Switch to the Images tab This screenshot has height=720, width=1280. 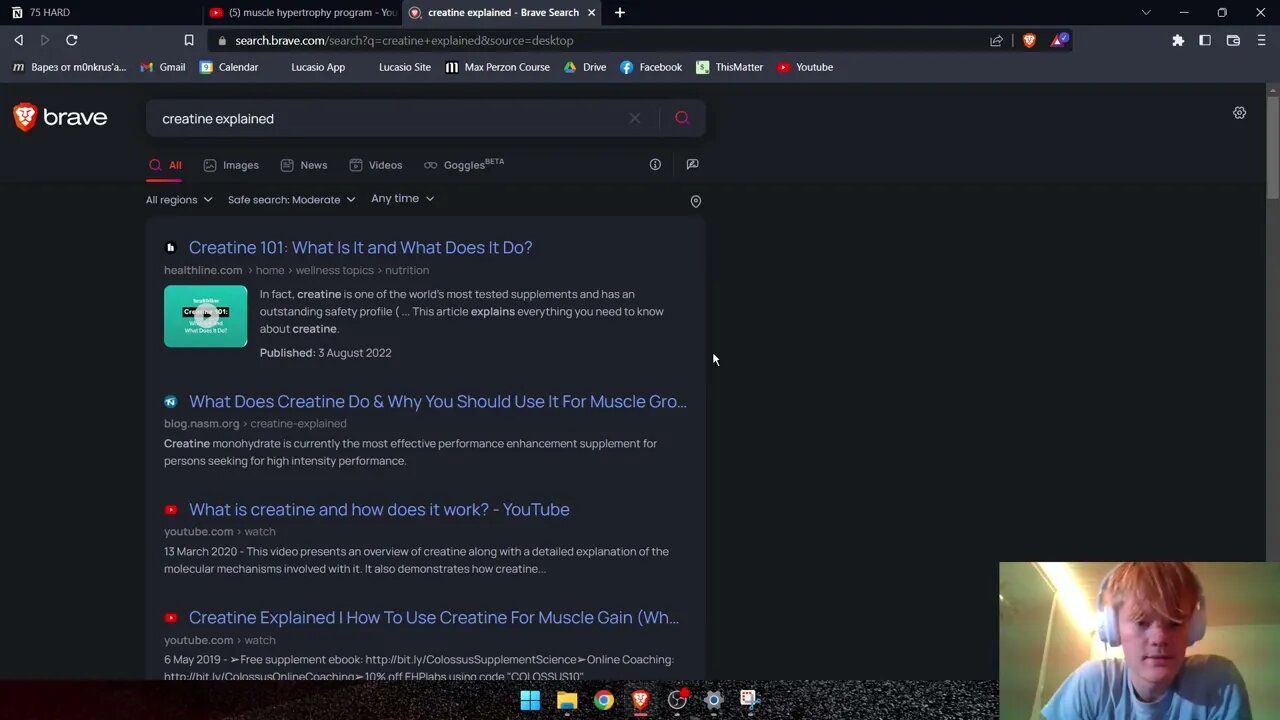[x=231, y=165]
